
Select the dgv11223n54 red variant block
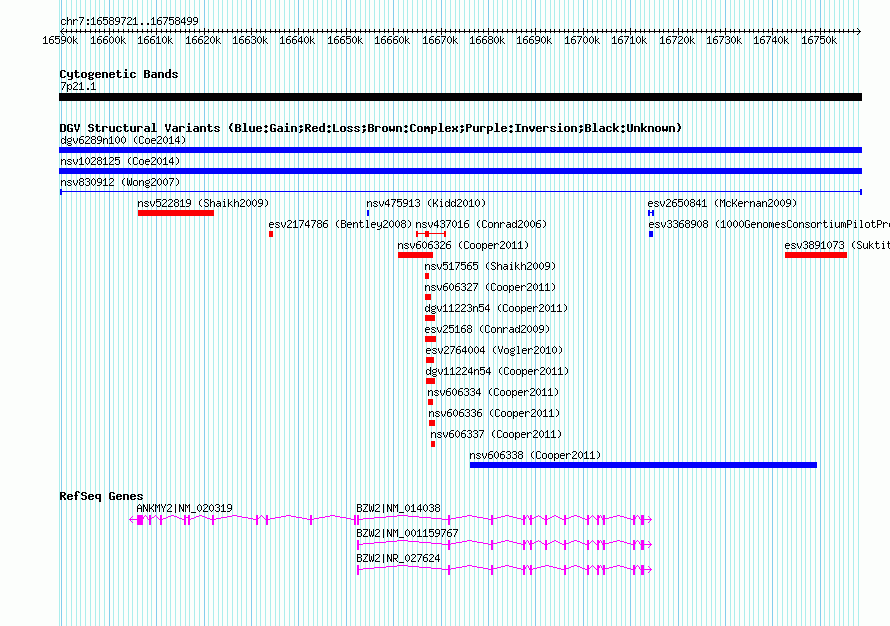[x=430, y=318]
